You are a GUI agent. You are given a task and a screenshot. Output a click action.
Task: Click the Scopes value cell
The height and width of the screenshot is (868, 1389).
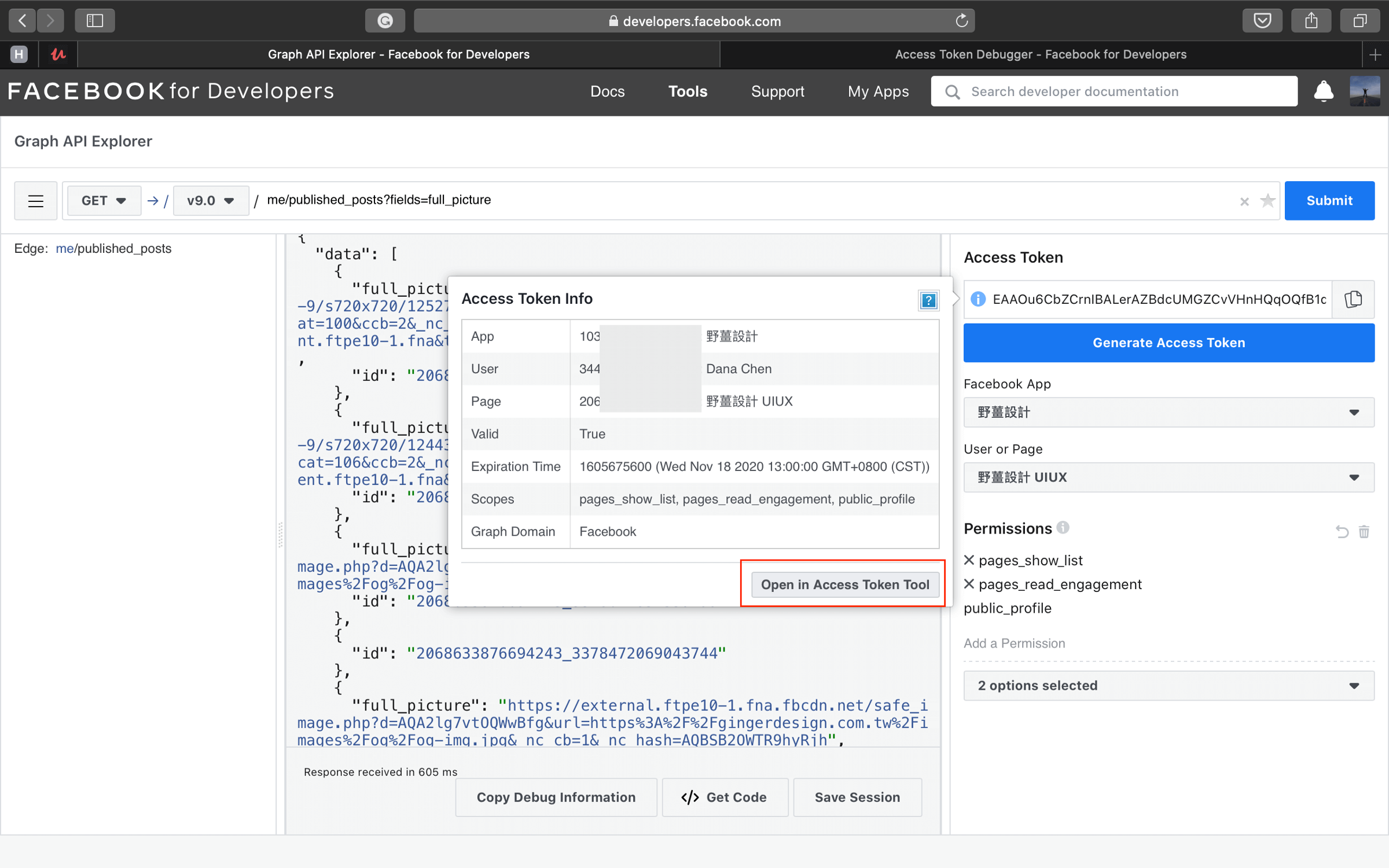click(754, 499)
